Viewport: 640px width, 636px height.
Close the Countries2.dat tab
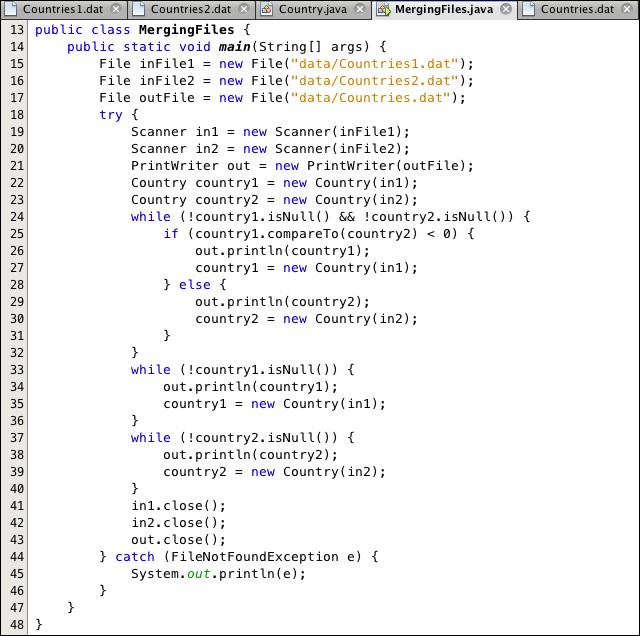pyautogui.click(x=244, y=9)
